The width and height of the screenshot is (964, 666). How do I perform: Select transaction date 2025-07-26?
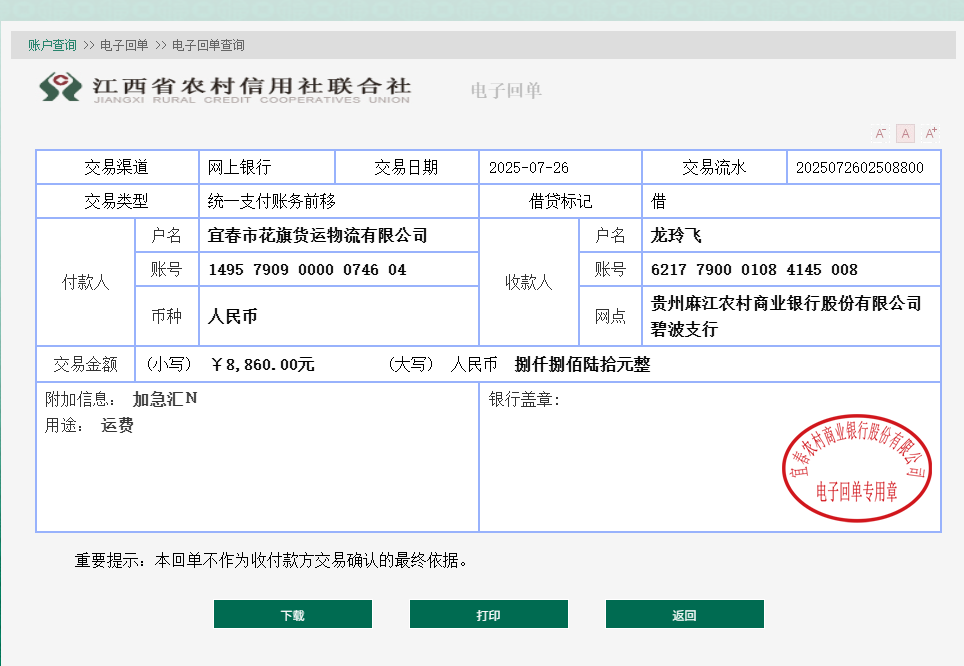tap(529, 167)
